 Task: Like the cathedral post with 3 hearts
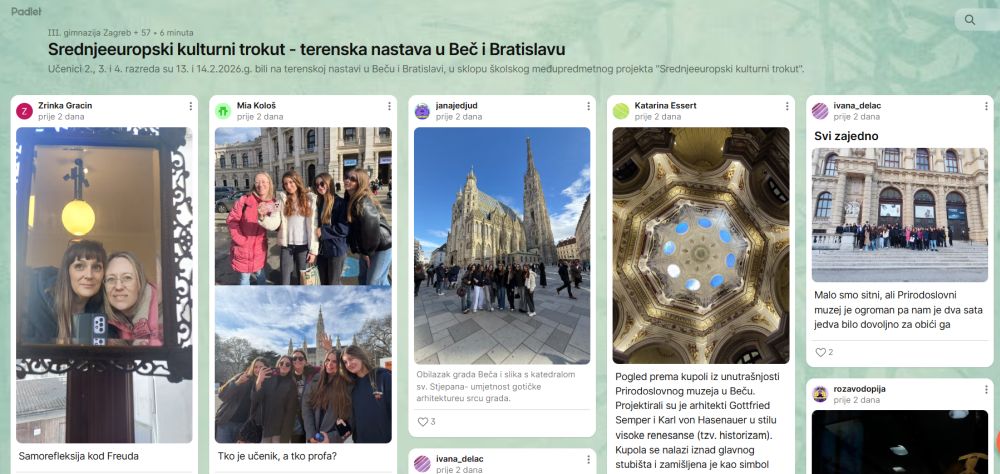point(422,422)
